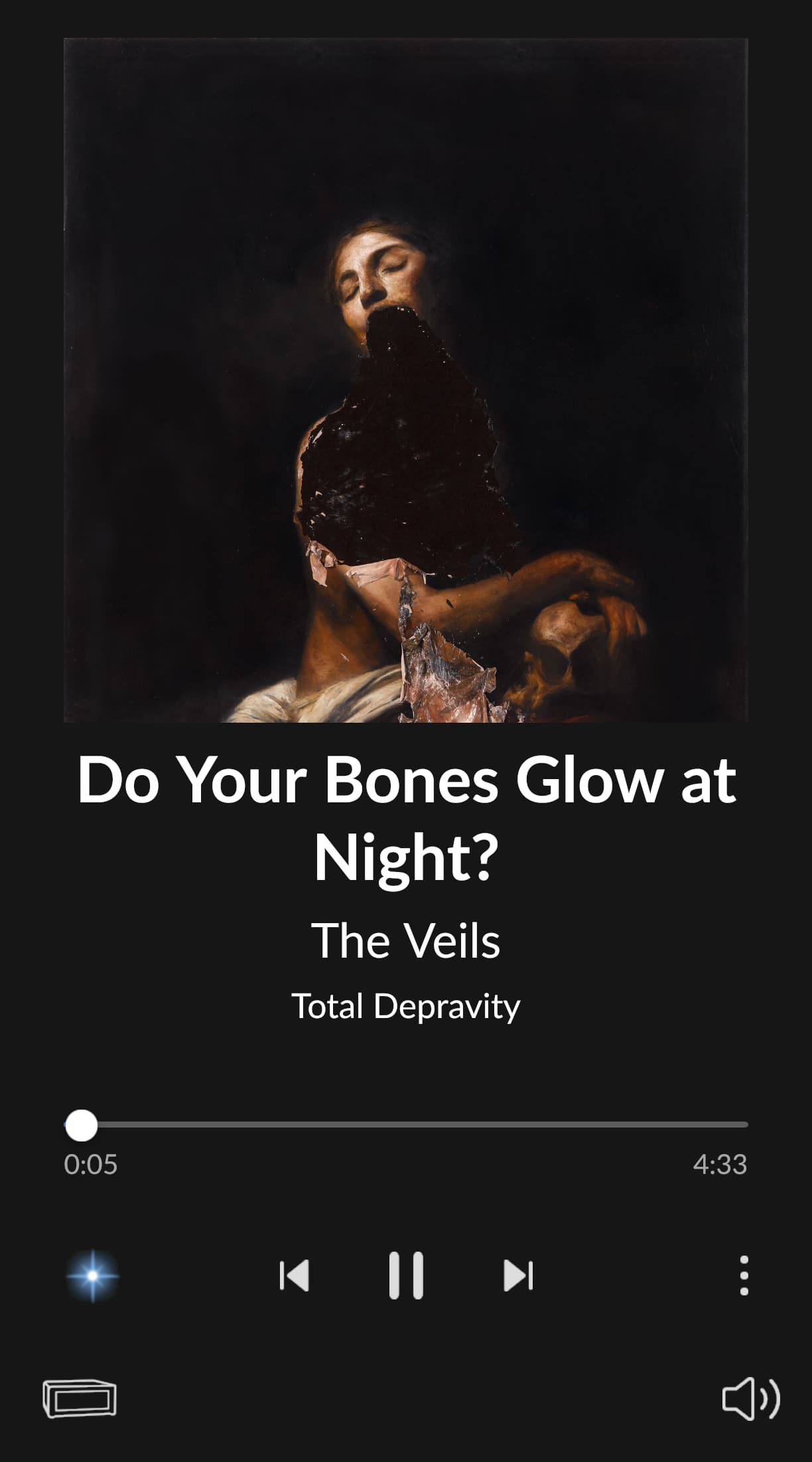
Task: Open the Total Depravity album link
Action: 406,1006
